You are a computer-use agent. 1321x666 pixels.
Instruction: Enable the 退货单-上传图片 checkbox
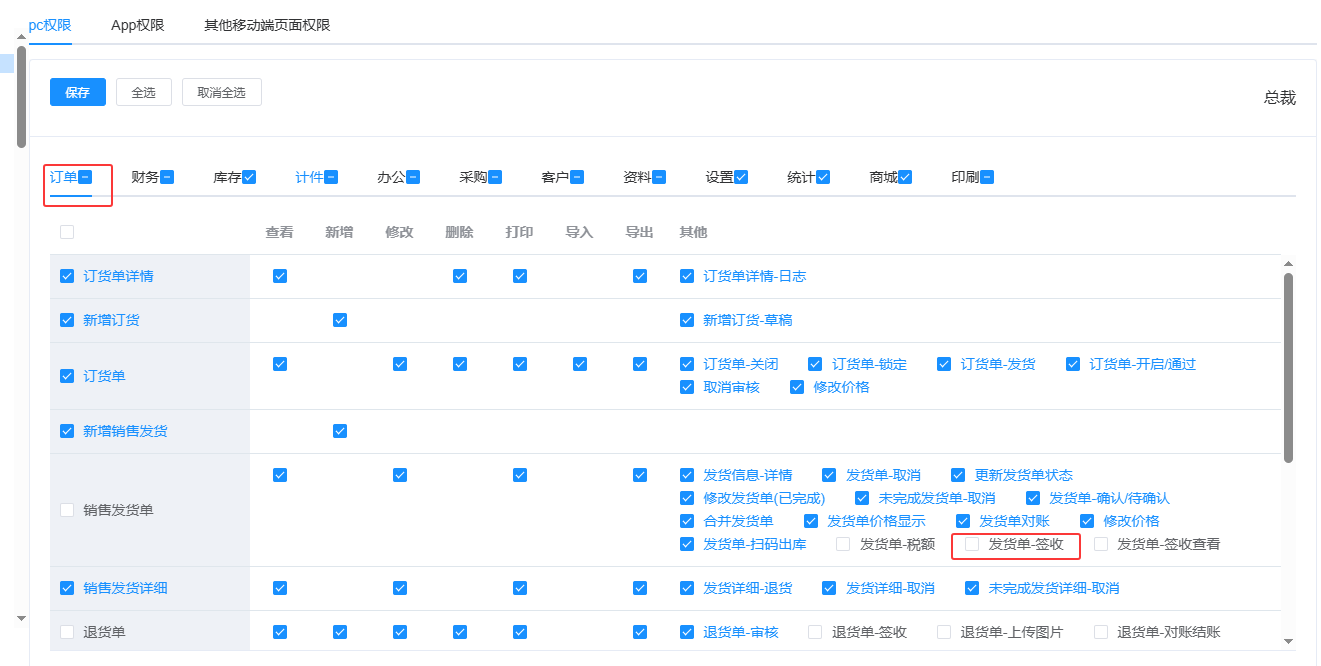[x=944, y=632]
